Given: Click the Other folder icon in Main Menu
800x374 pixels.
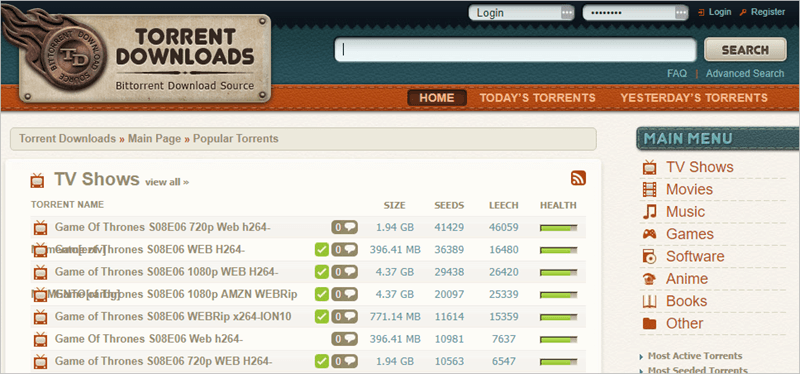Looking at the screenshot, I should click(x=649, y=323).
